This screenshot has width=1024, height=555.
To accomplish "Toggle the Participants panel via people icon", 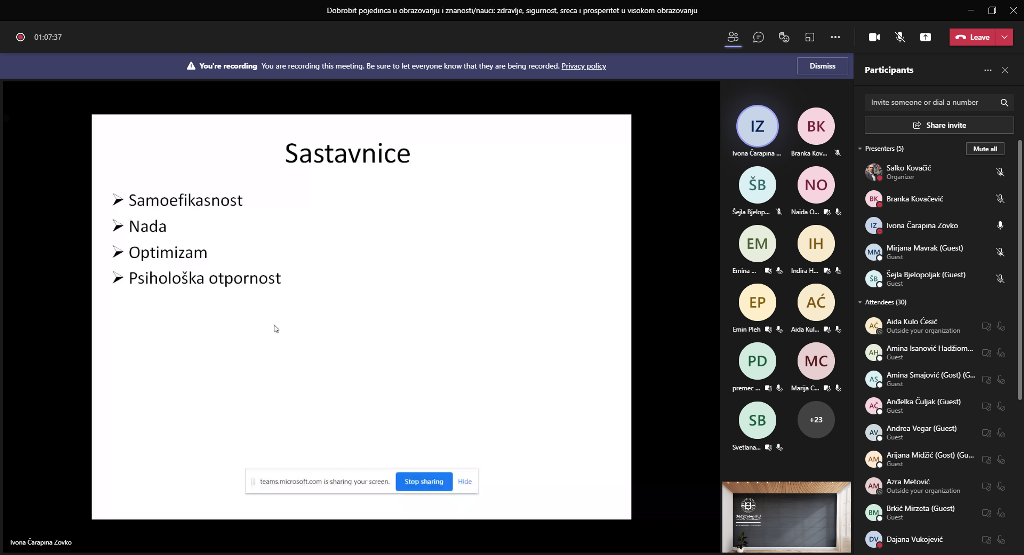I will (x=733, y=37).
